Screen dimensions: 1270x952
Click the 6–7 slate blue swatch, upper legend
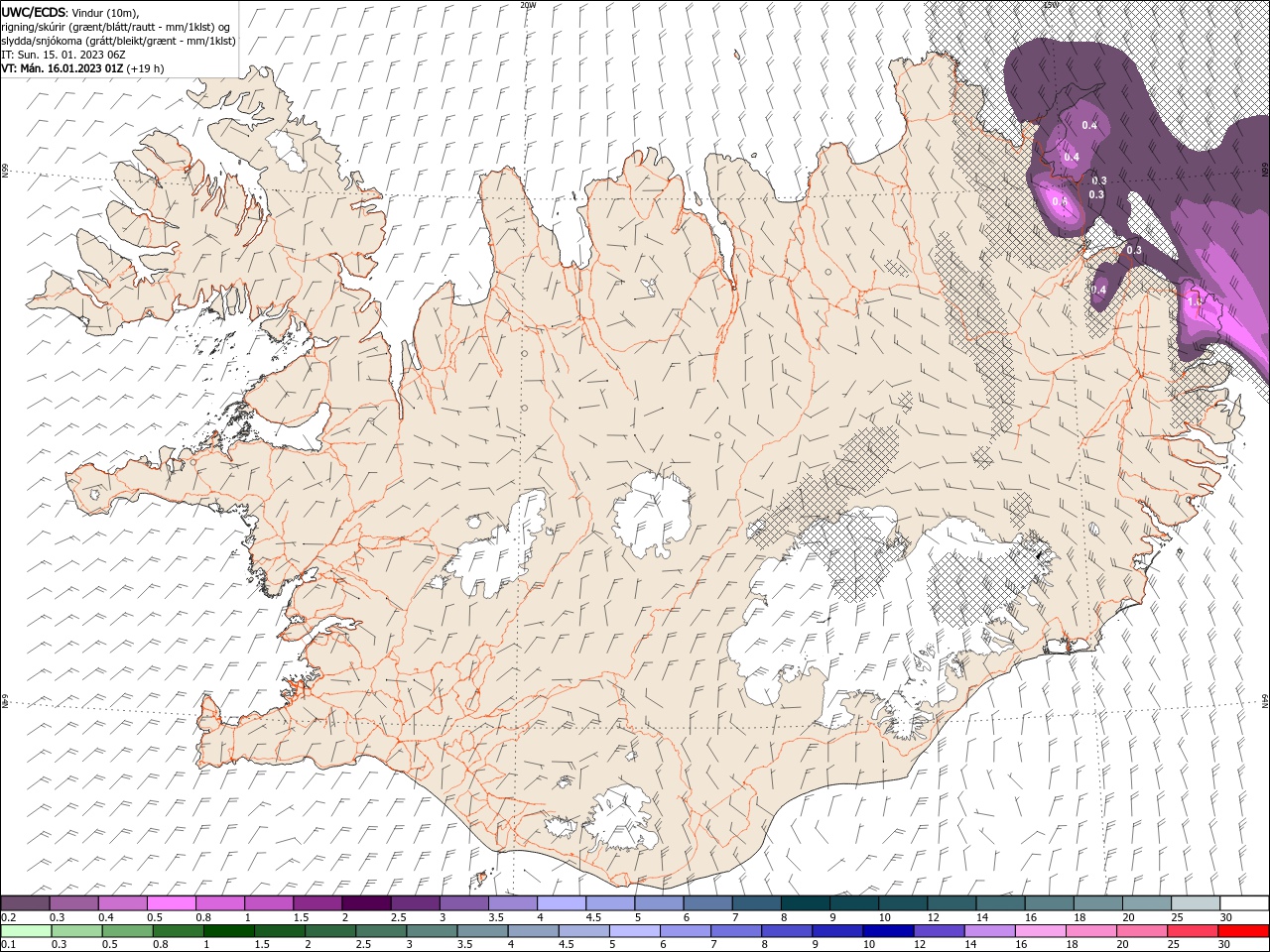click(x=707, y=903)
